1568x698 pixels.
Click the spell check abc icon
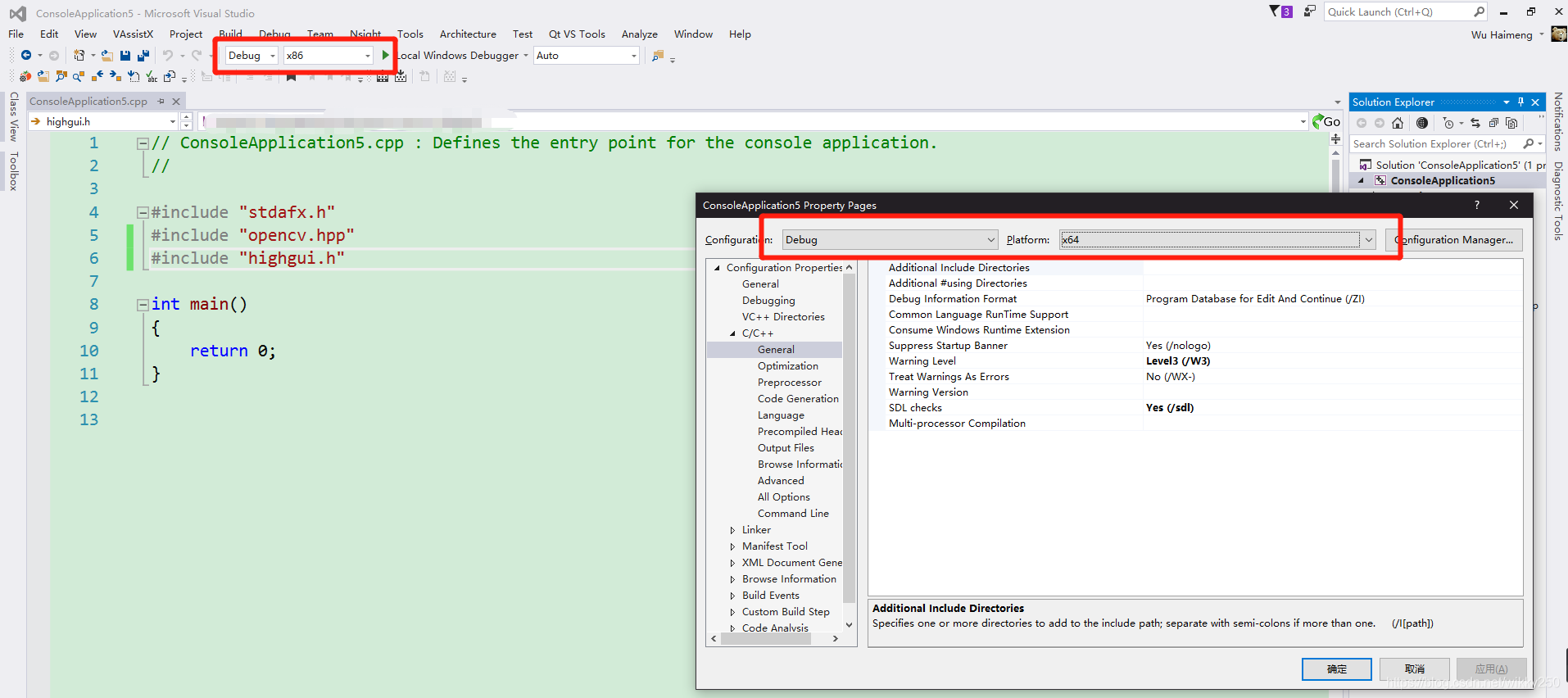pos(152,76)
